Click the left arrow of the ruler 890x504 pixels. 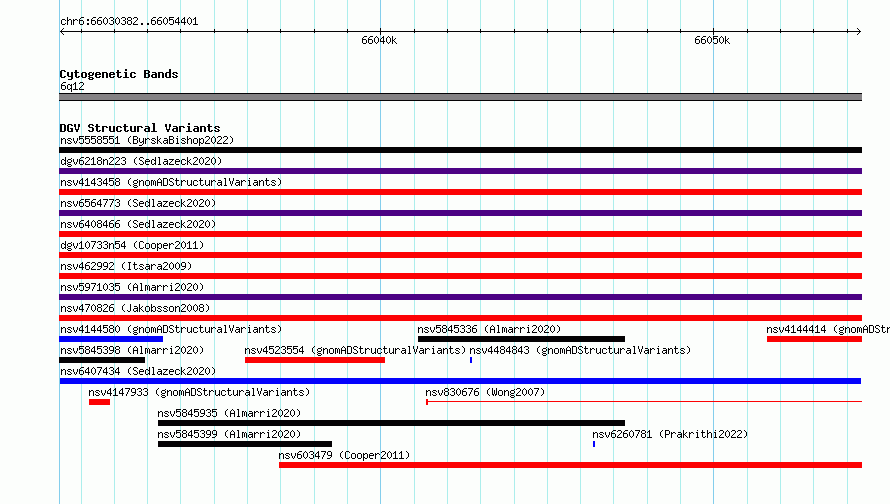63,32
